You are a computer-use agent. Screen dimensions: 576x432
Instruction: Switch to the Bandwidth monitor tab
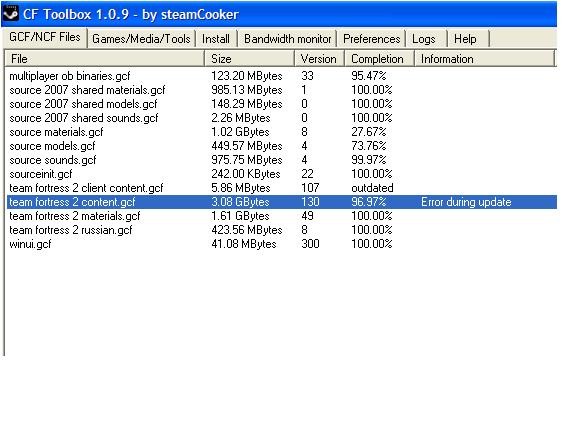[x=287, y=39]
